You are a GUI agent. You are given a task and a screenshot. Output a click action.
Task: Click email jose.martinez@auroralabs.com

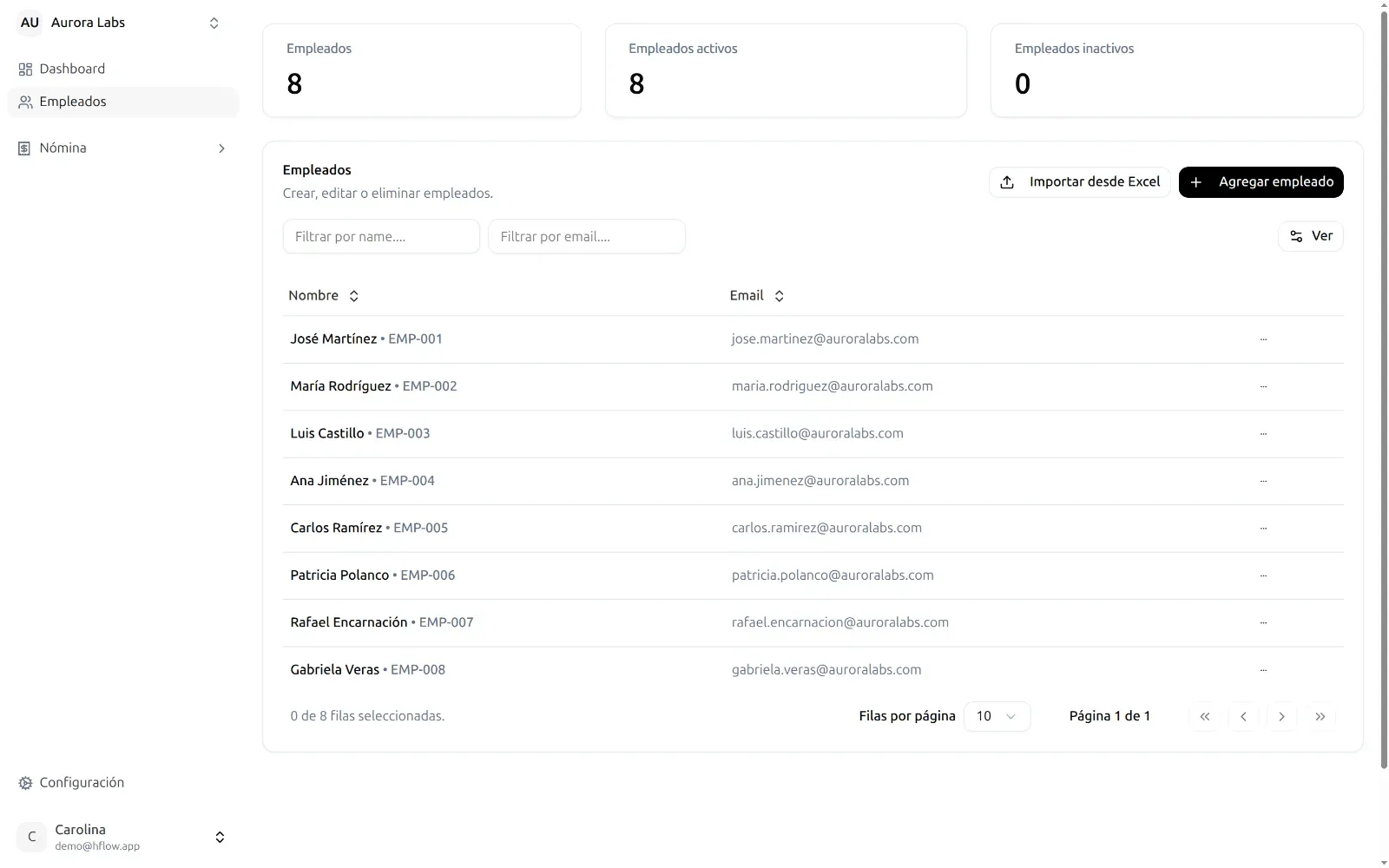pyautogui.click(x=825, y=339)
